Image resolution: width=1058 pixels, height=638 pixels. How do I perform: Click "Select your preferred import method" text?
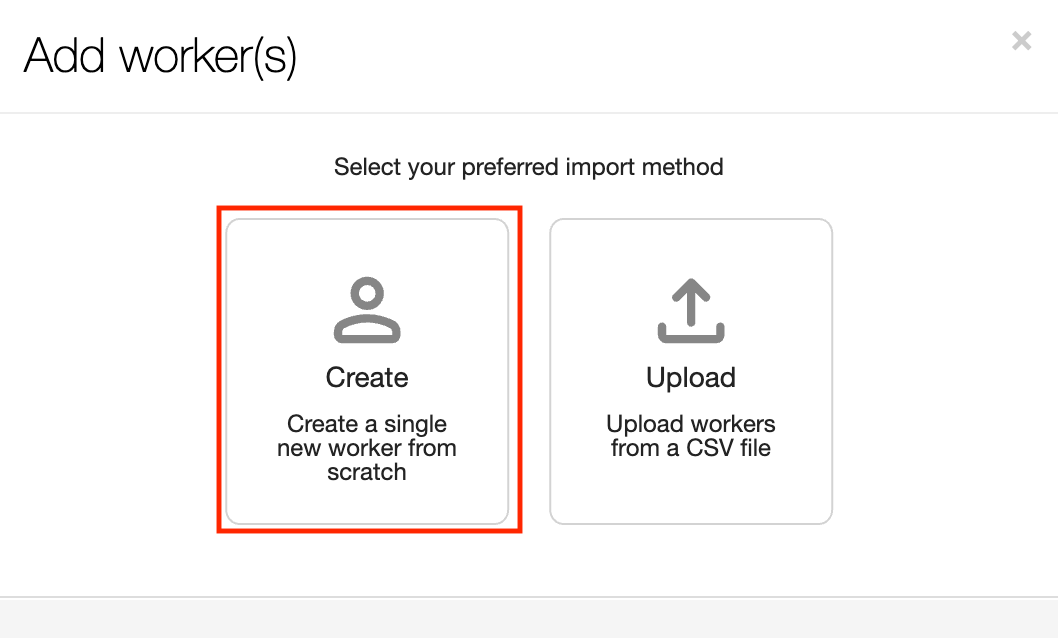point(528,167)
